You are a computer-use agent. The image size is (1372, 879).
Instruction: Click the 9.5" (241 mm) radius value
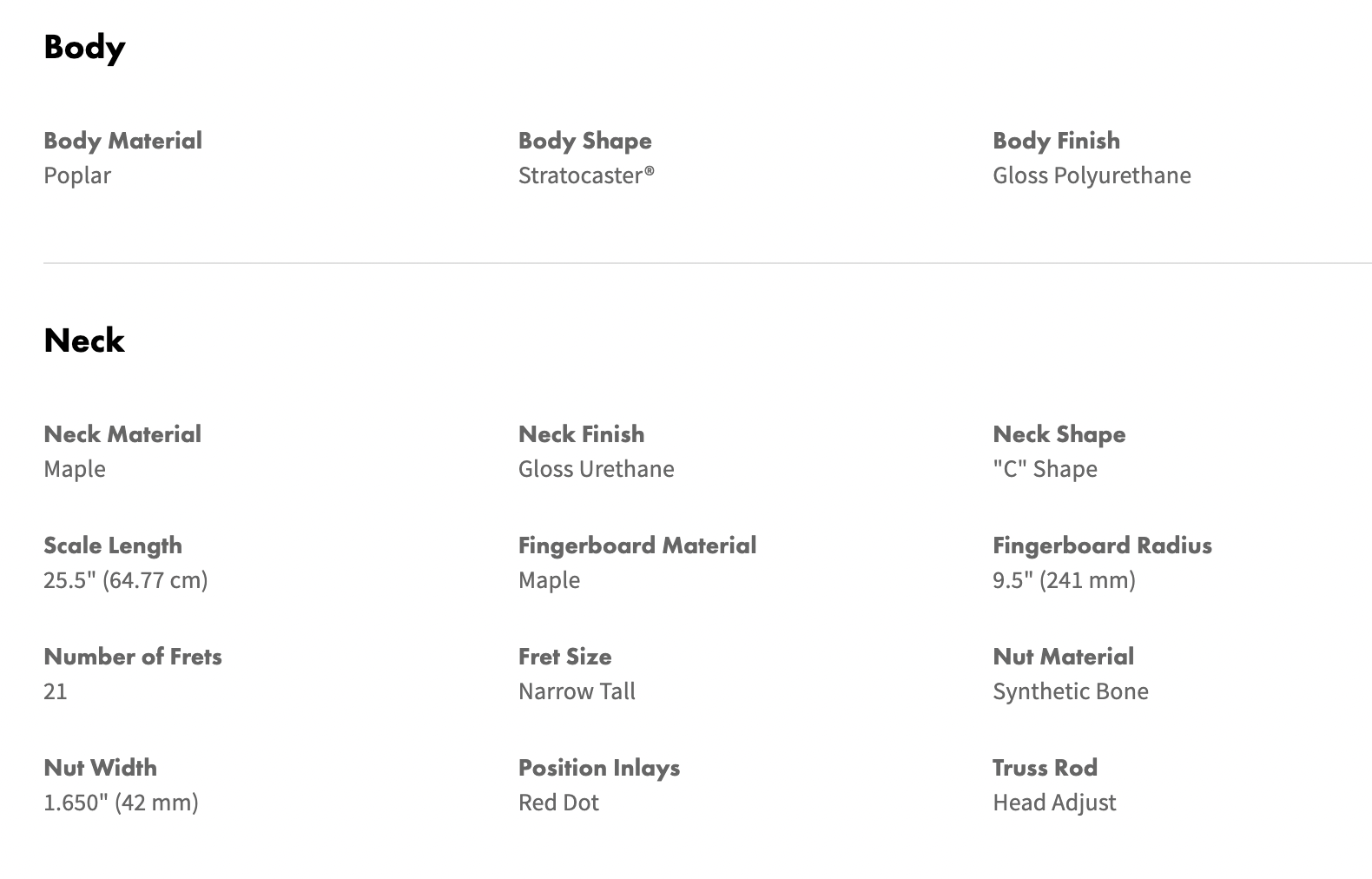(x=1064, y=580)
